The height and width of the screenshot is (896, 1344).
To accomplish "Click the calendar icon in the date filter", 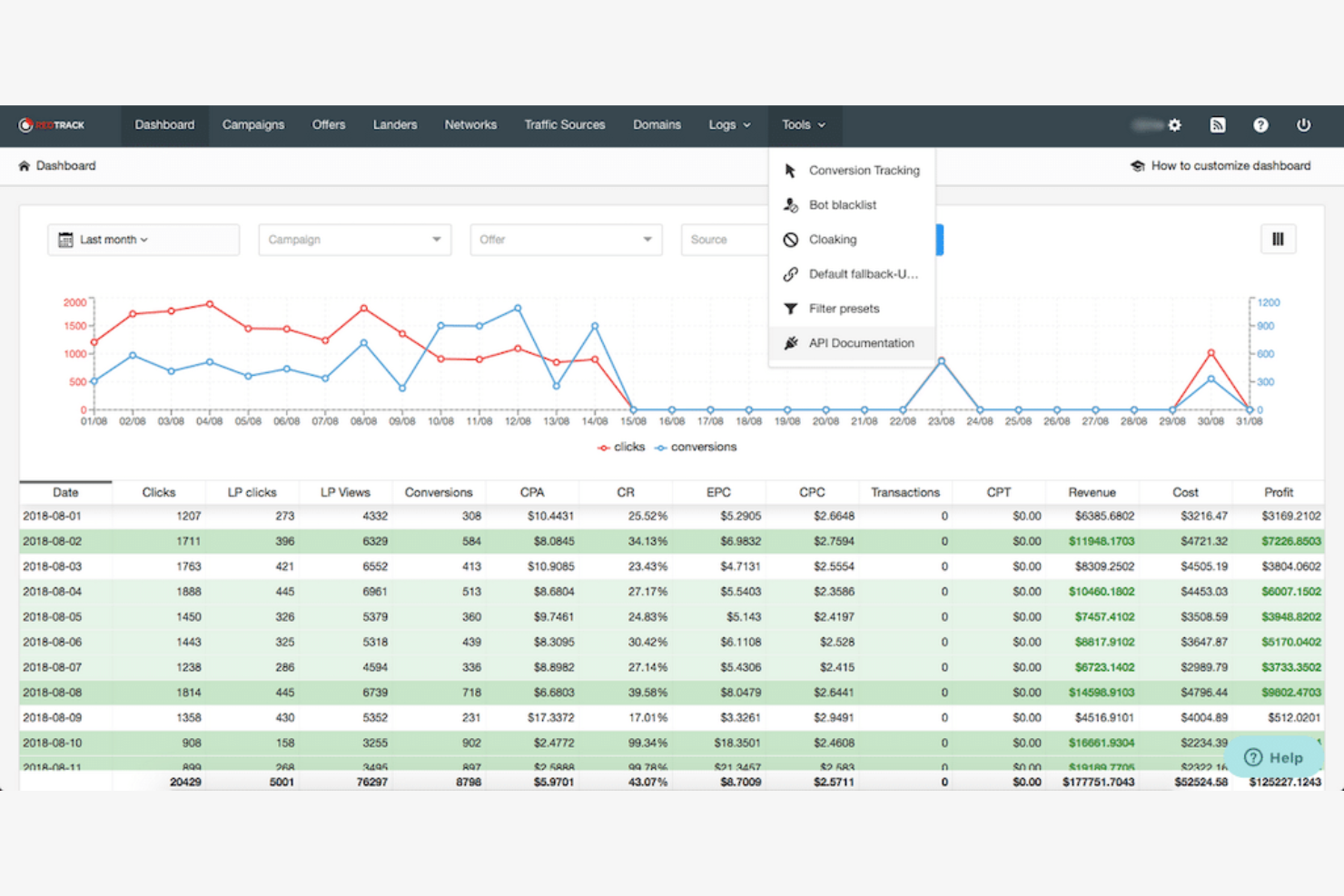I will [65, 239].
